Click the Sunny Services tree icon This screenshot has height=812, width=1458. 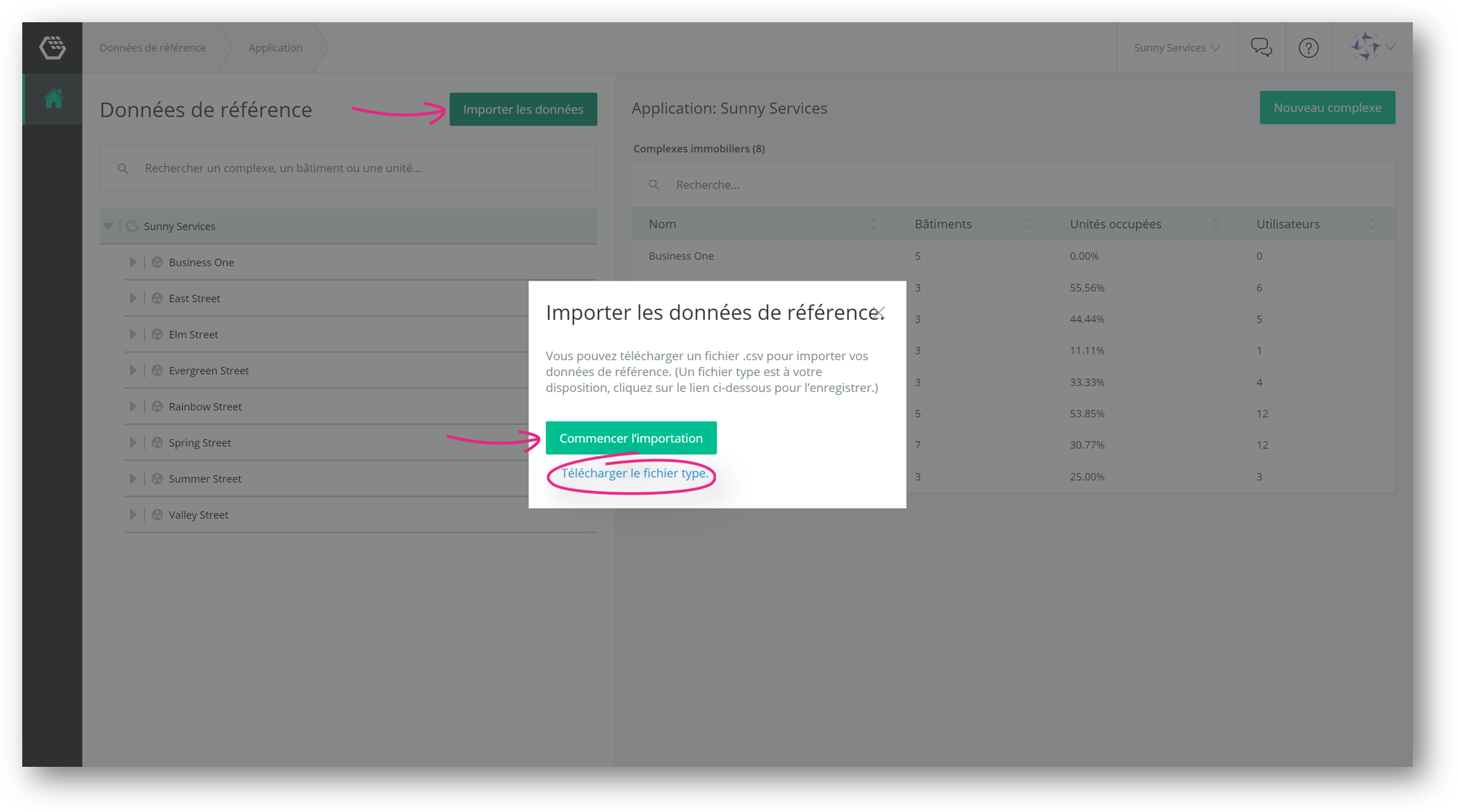(132, 226)
